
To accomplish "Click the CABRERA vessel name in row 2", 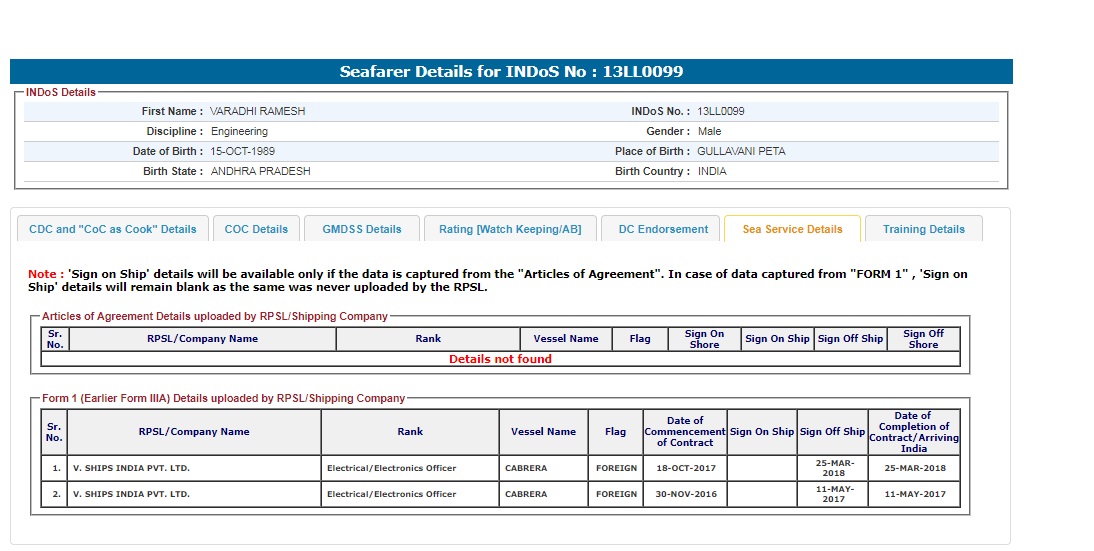I will tap(526, 494).
